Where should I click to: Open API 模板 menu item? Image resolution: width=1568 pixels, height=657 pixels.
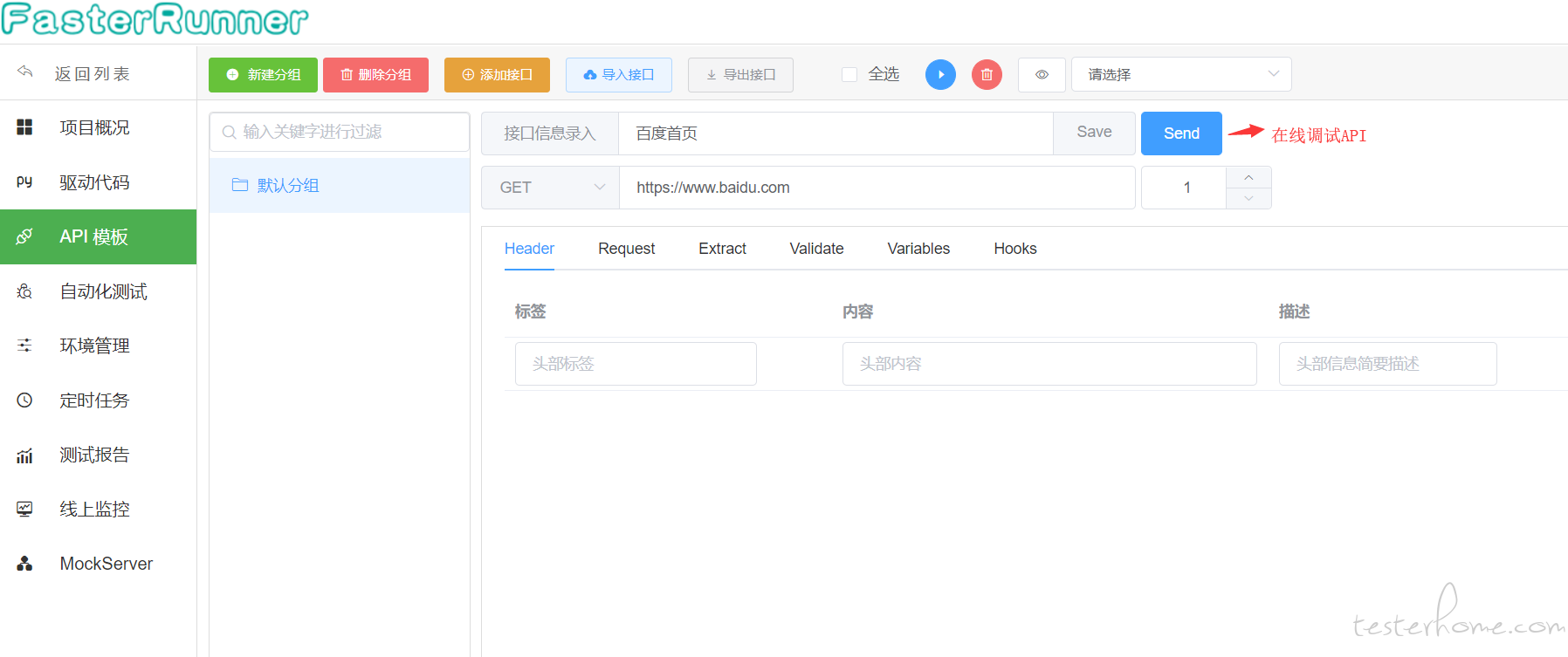point(98,236)
